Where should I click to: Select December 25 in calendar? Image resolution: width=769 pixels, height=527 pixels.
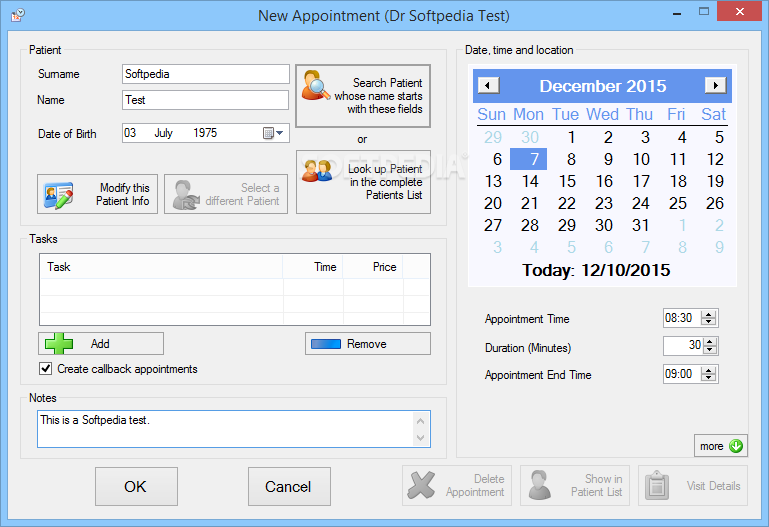point(678,203)
